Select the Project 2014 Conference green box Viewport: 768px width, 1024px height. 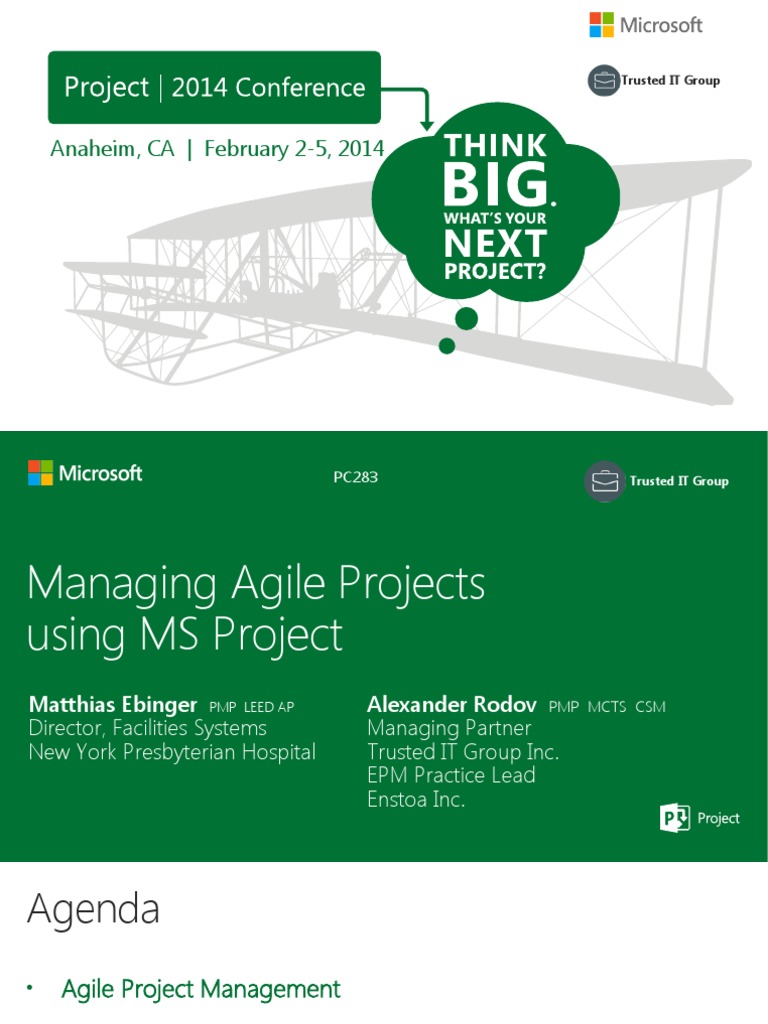214,88
